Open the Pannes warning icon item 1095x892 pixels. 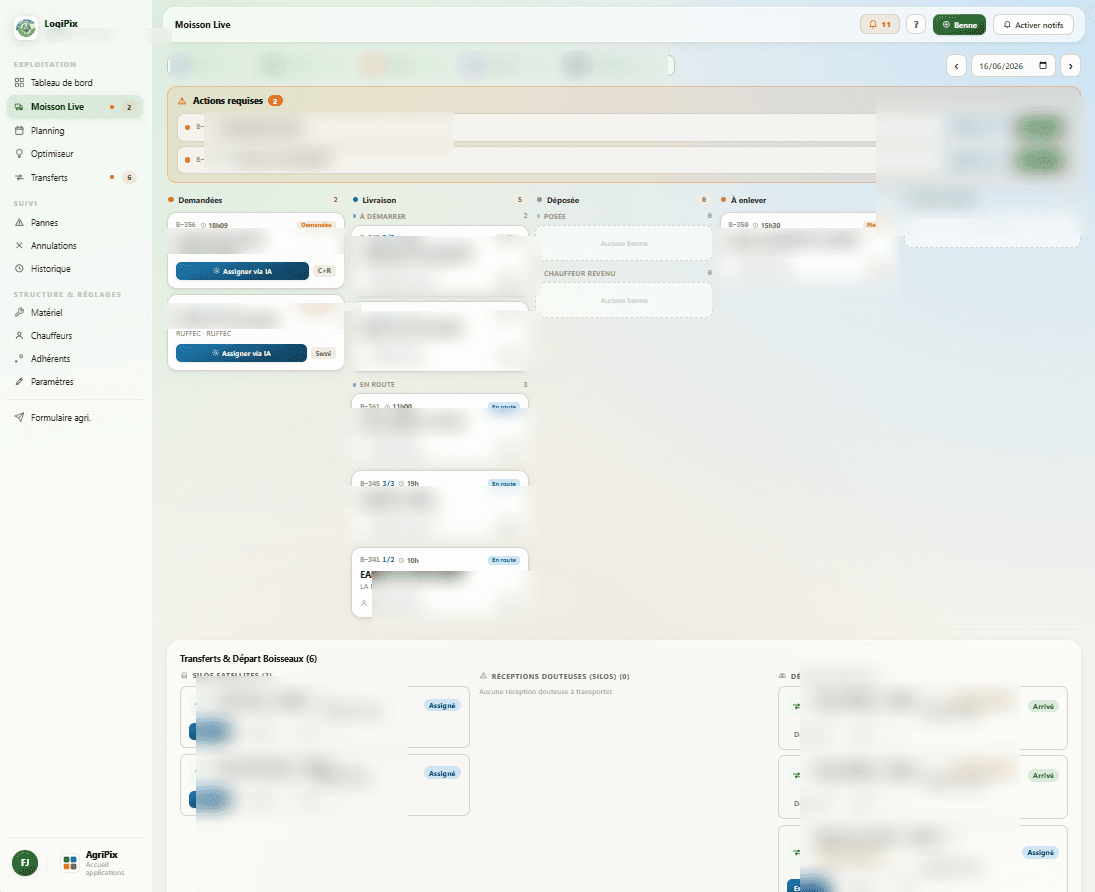point(20,223)
